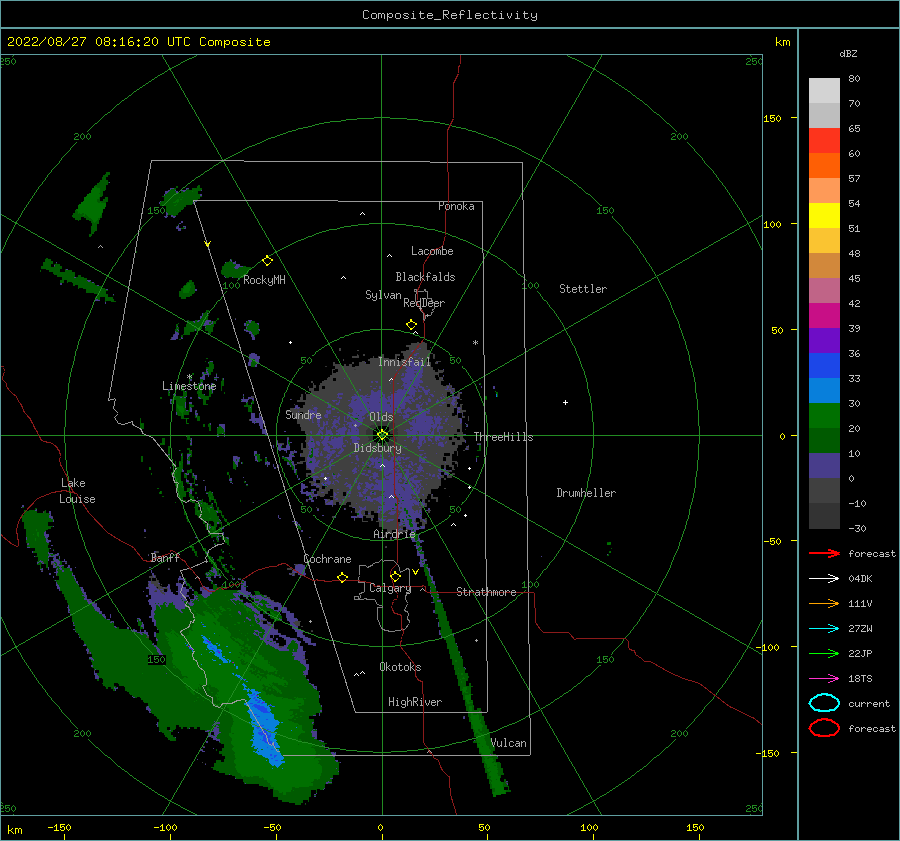The height and width of the screenshot is (841, 900).
Task: Click the Innisfail city label
Action: 404,362
